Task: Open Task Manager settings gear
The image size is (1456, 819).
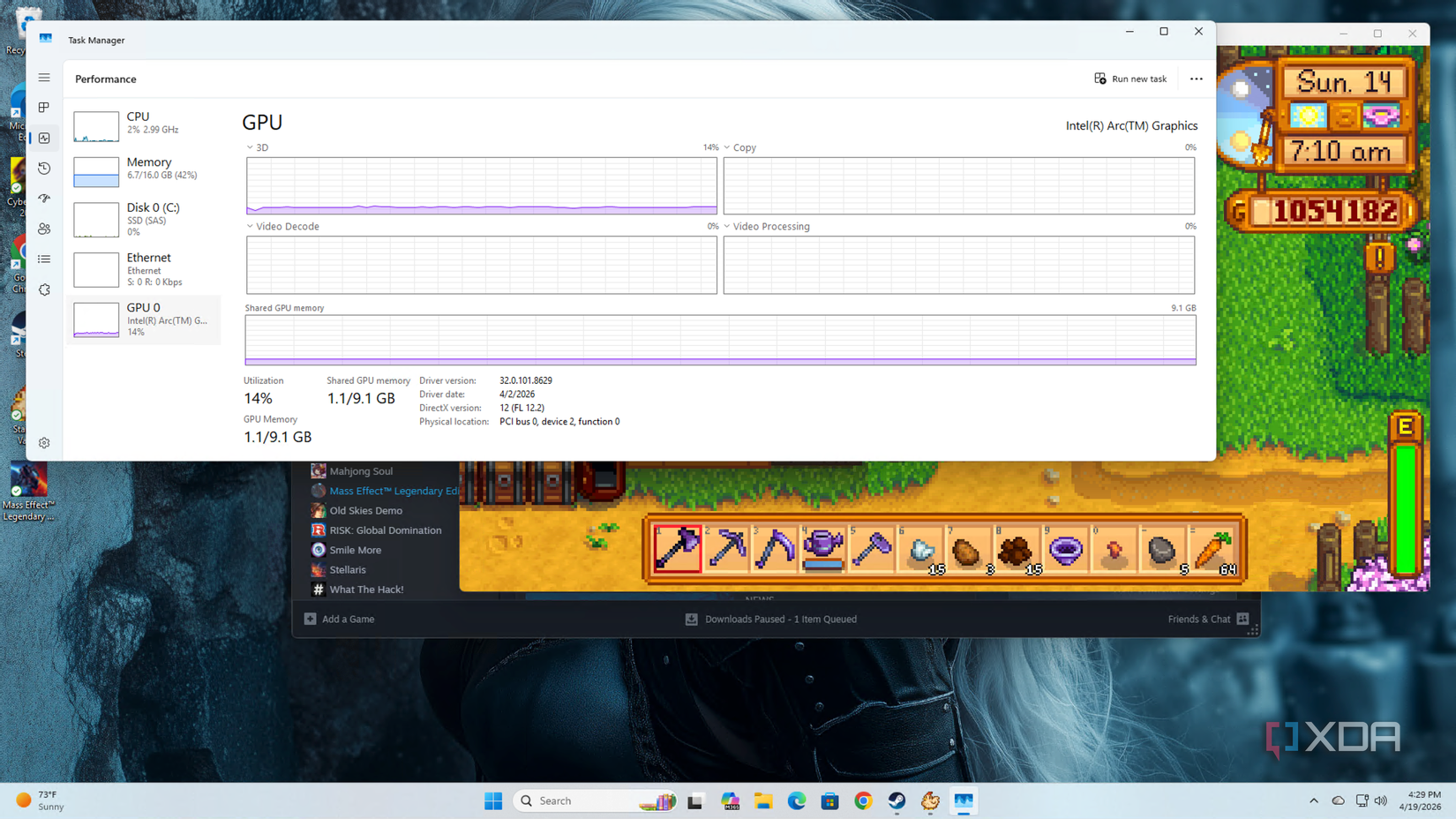Action: click(44, 443)
